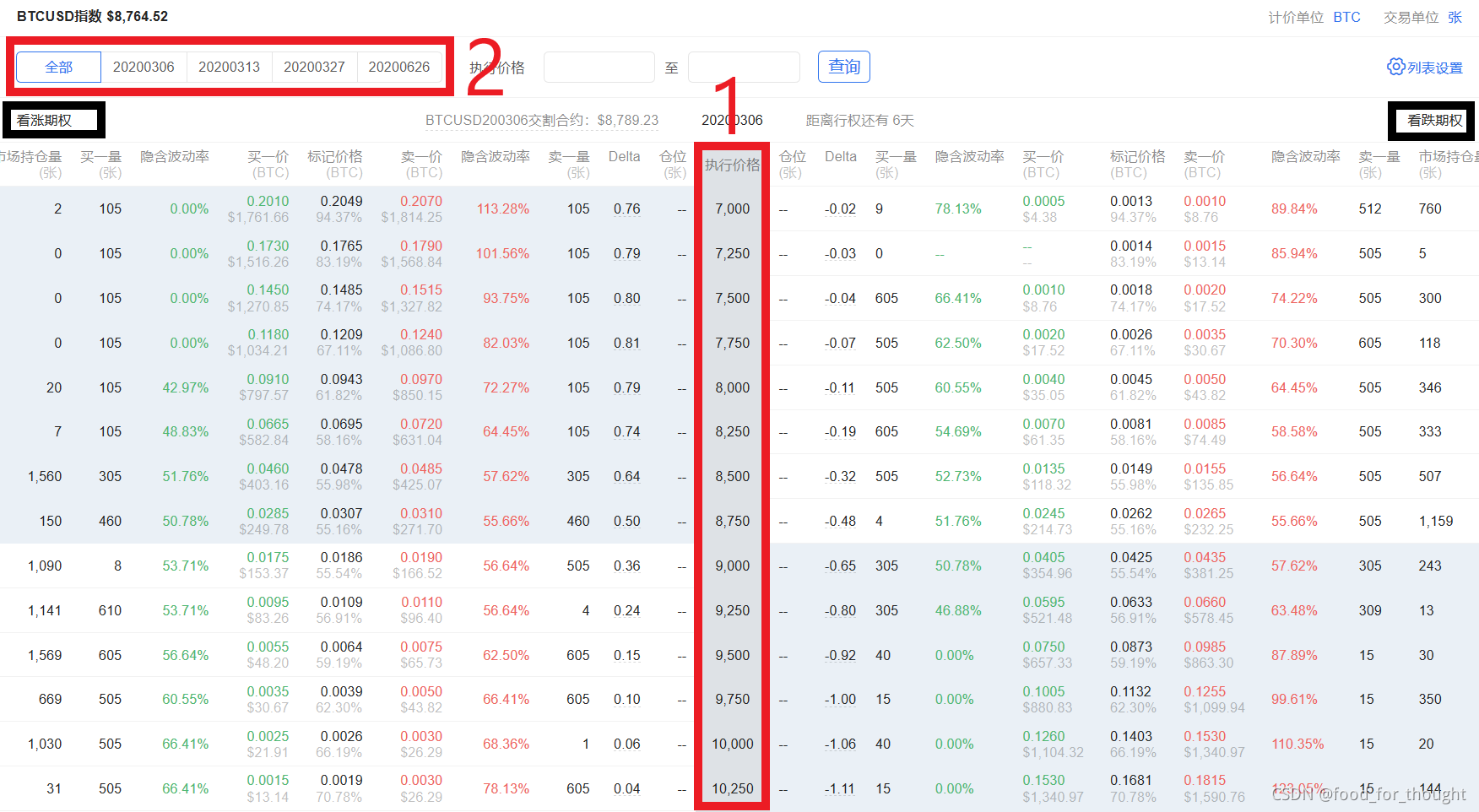The image size is (1479, 812).
Task: Click the BTCUSD指数 index price text
Action: [93, 16]
